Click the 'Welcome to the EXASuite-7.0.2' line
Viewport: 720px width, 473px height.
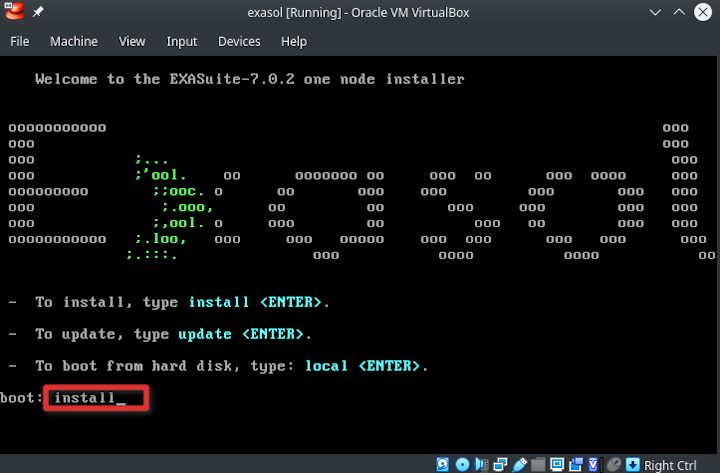[250, 79]
